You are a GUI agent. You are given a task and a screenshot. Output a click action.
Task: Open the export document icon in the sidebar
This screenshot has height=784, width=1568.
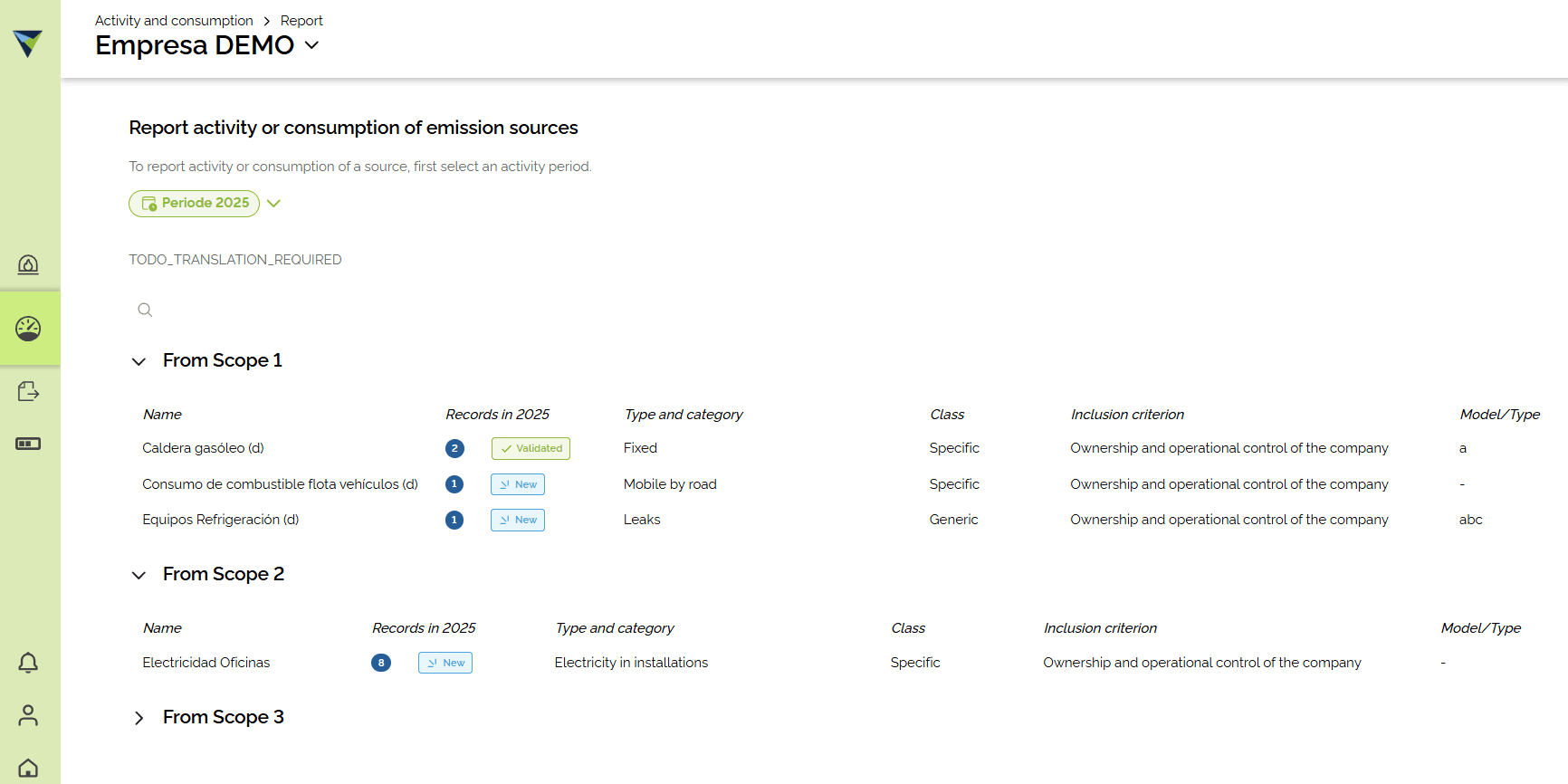pyautogui.click(x=28, y=391)
